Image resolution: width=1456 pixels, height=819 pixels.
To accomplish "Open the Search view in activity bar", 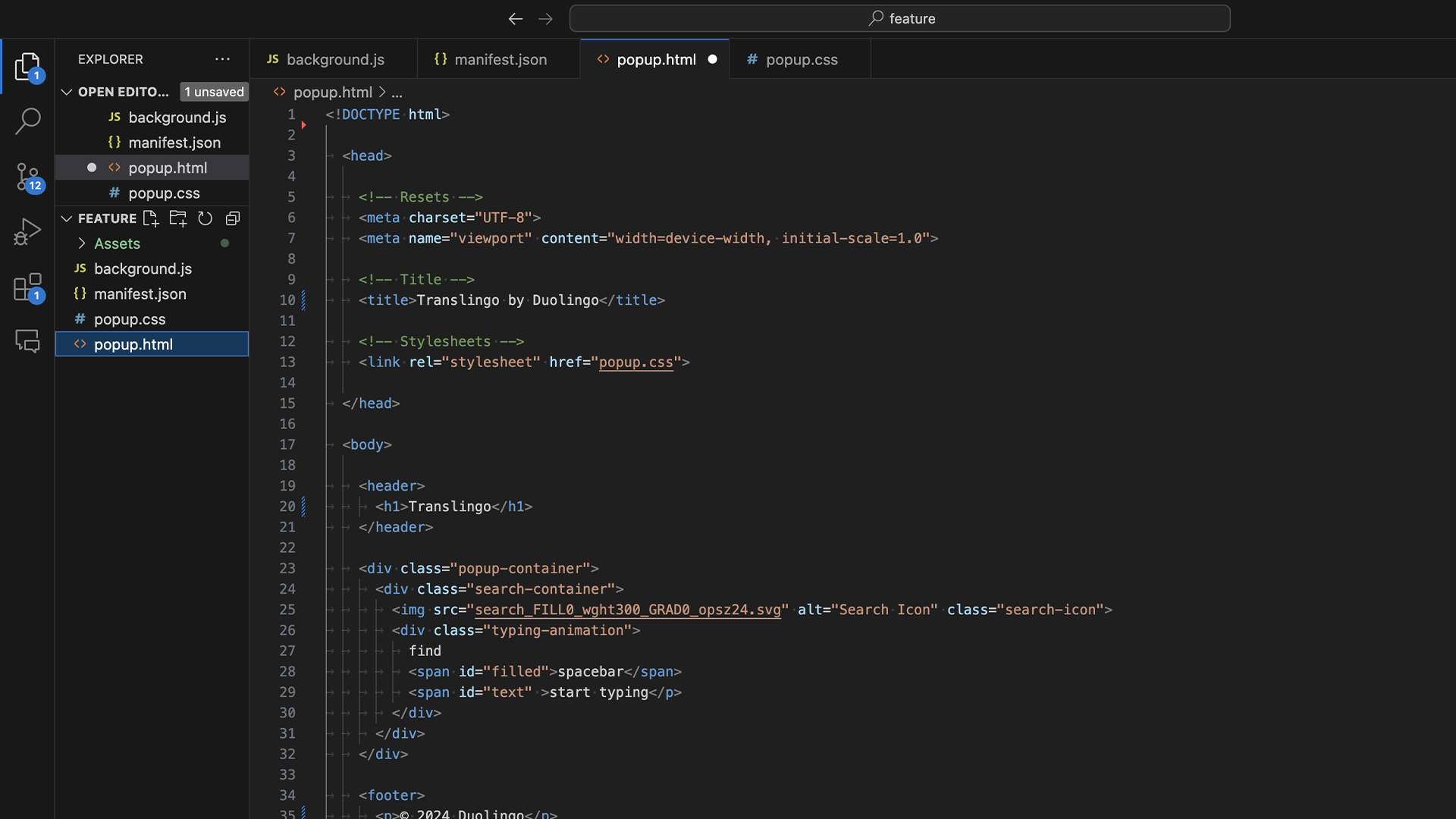I will [28, 121].
